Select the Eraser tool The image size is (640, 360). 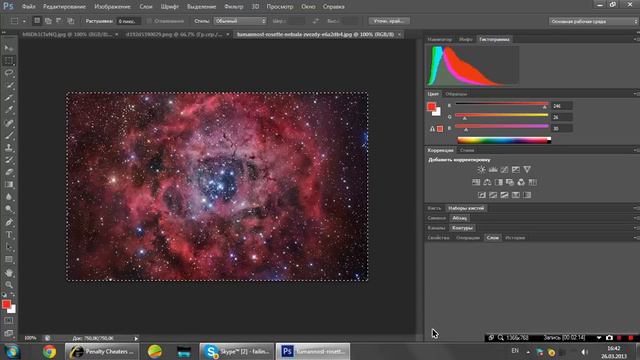pyautogui.click(x=9, y=172)
